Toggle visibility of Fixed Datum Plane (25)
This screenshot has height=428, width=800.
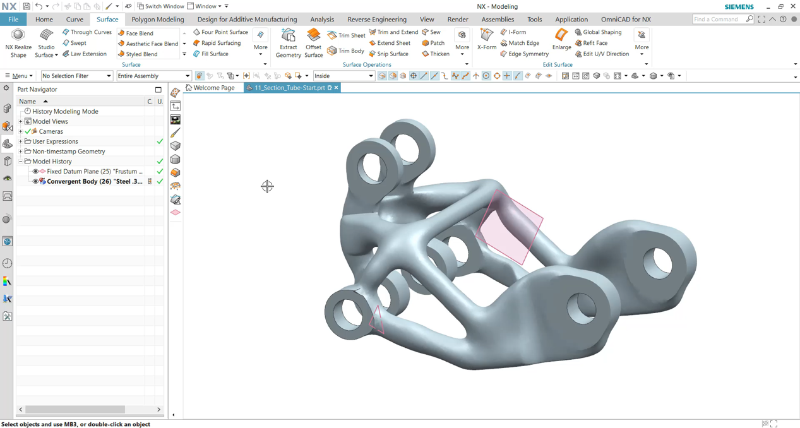[36, 171]
